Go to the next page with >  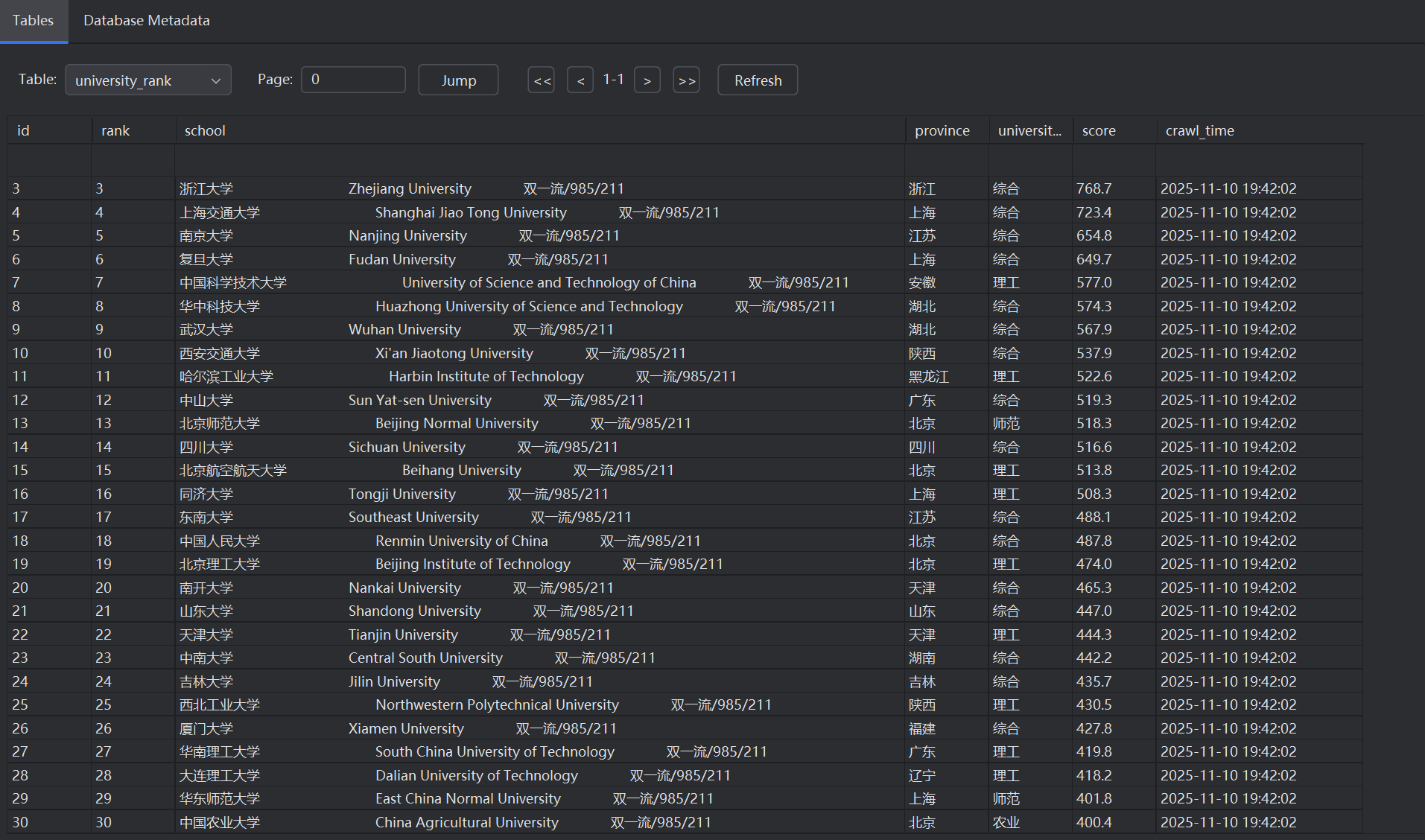pyautogui.click(x=647, y=80)
